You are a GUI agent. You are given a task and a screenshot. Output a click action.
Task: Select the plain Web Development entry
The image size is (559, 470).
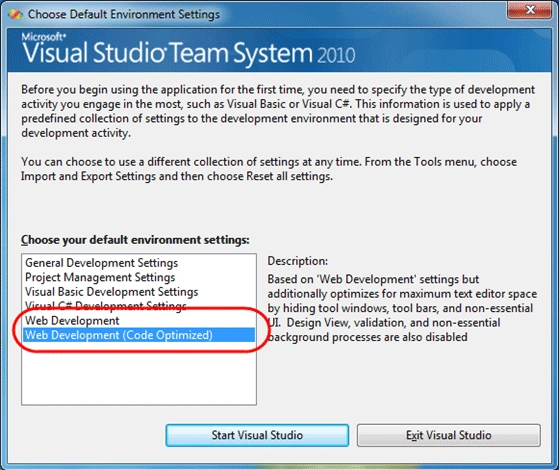[139, 321]
